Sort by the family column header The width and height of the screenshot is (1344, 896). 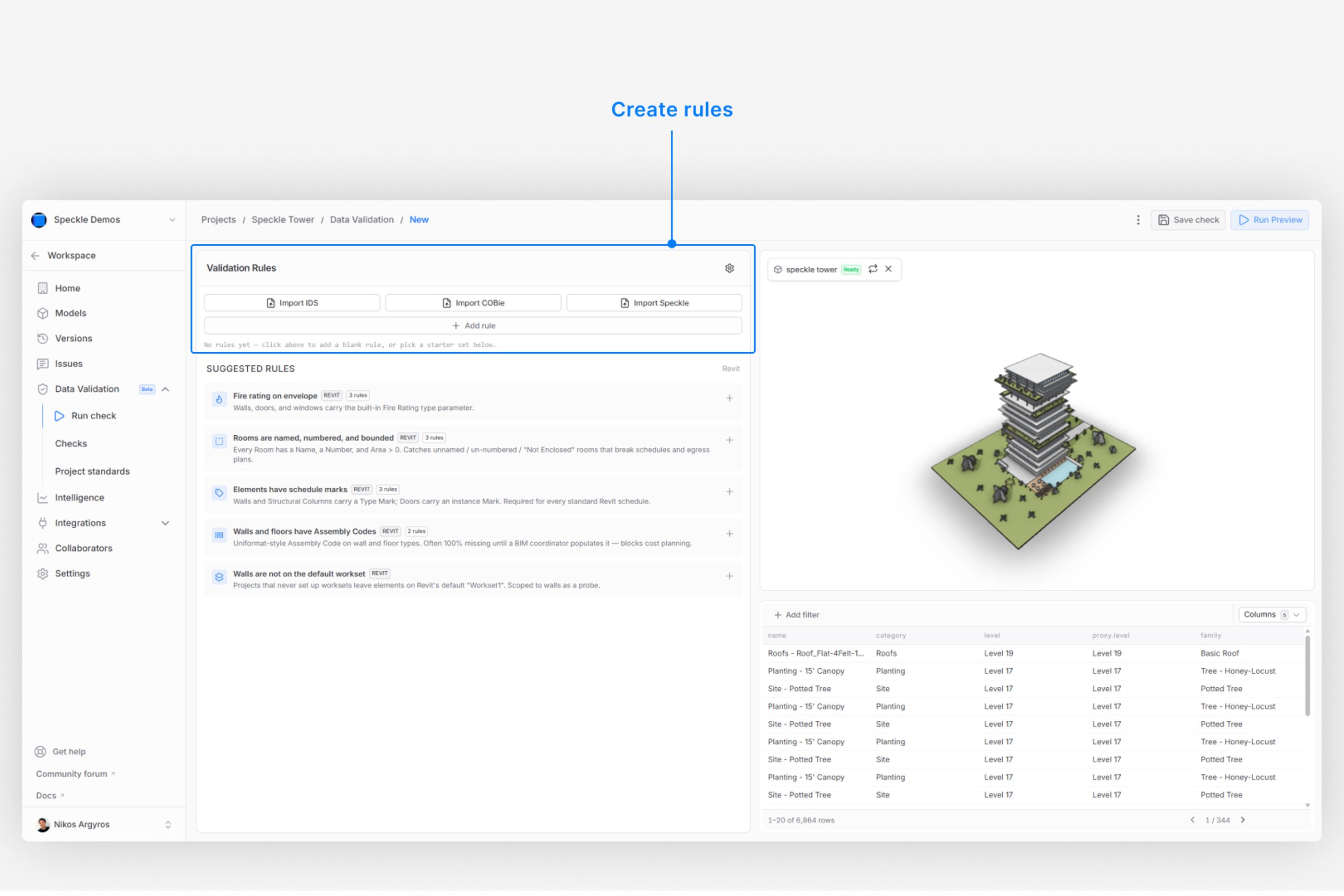(1211, 636)
